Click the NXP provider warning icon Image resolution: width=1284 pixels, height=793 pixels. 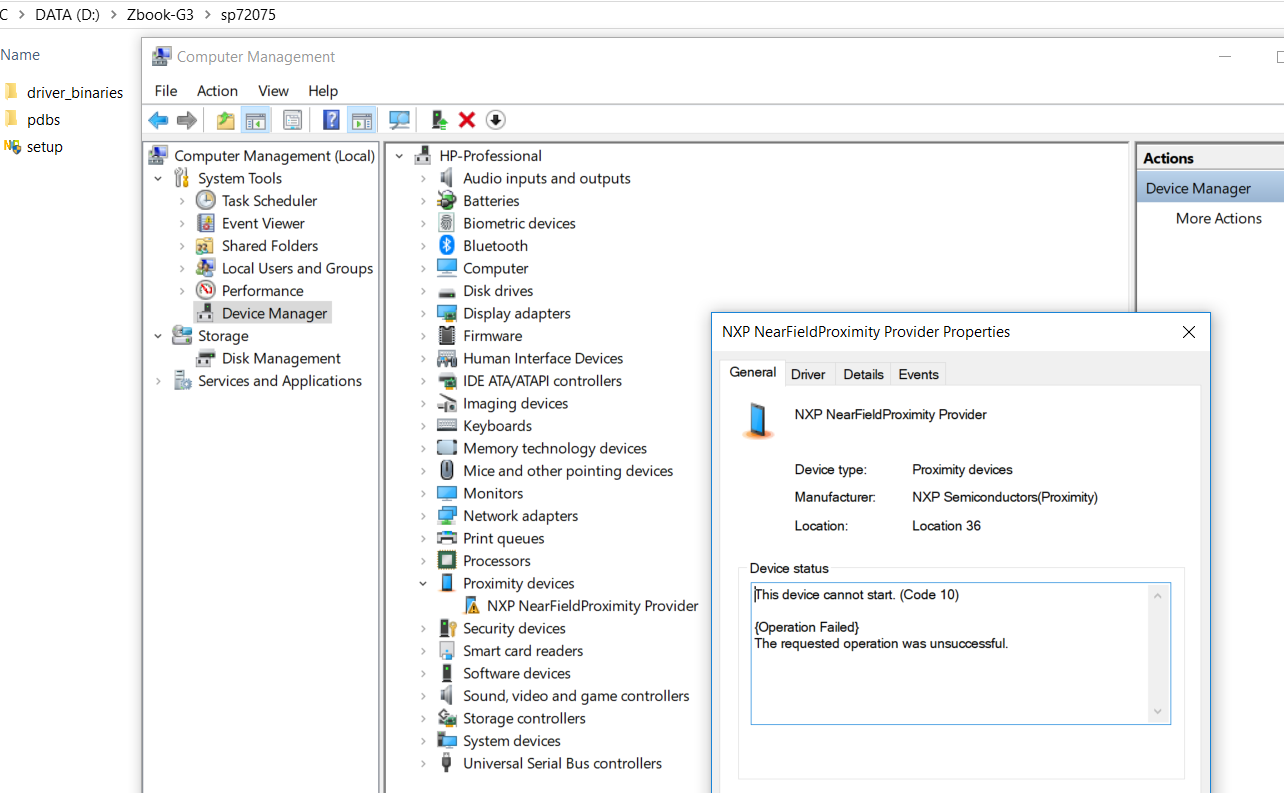(472, 606)
